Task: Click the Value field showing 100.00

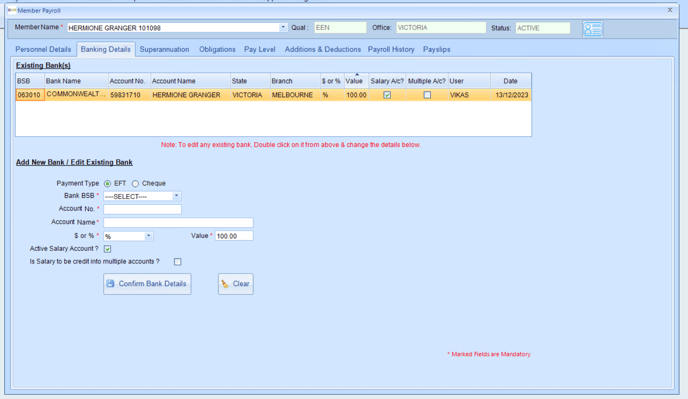Action: [234, 236]
